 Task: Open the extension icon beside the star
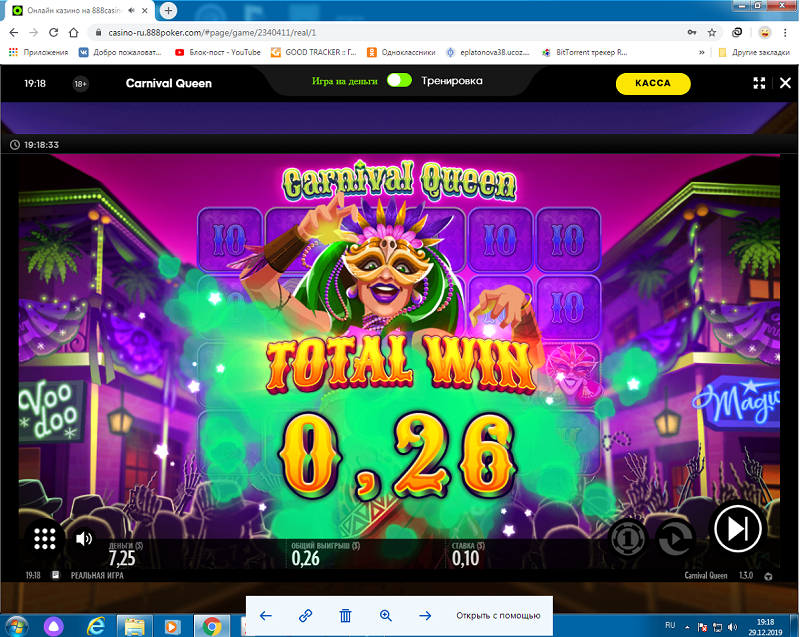737,33
